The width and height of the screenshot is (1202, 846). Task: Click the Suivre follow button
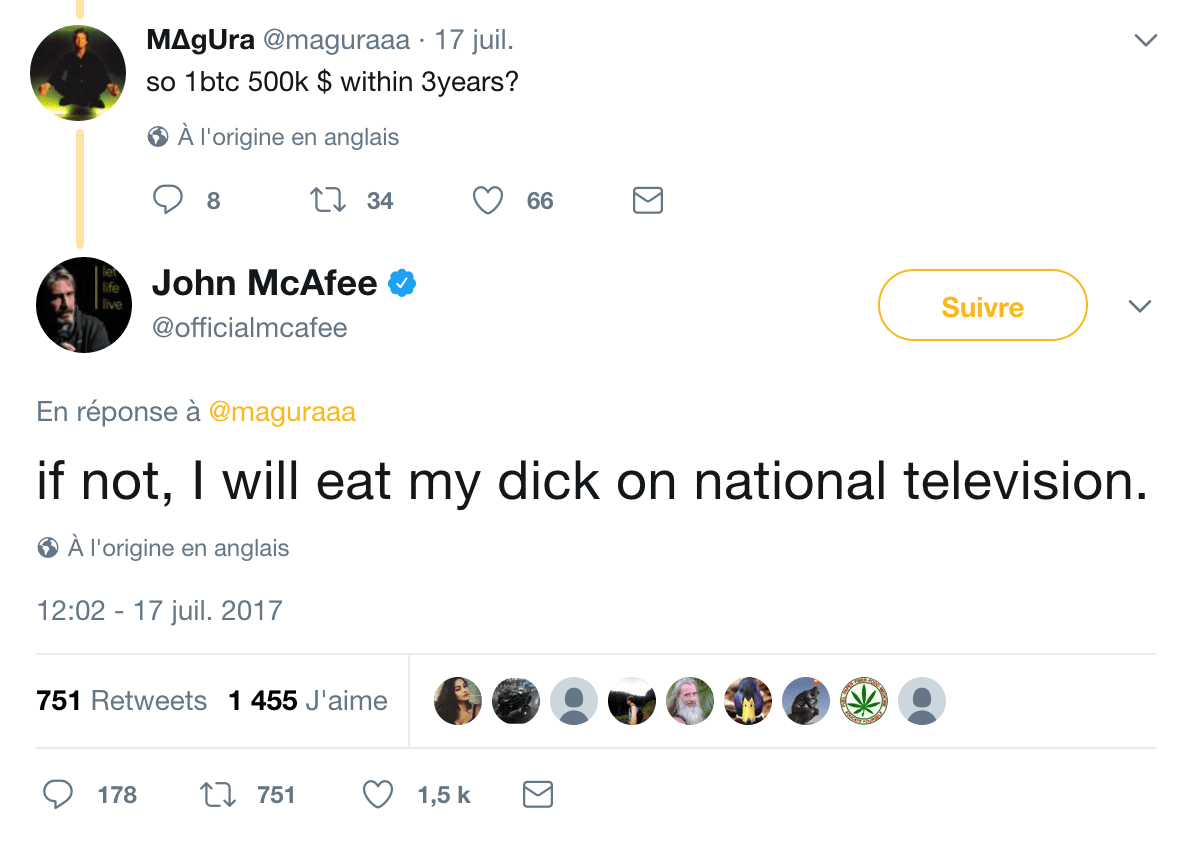(982, 306)
